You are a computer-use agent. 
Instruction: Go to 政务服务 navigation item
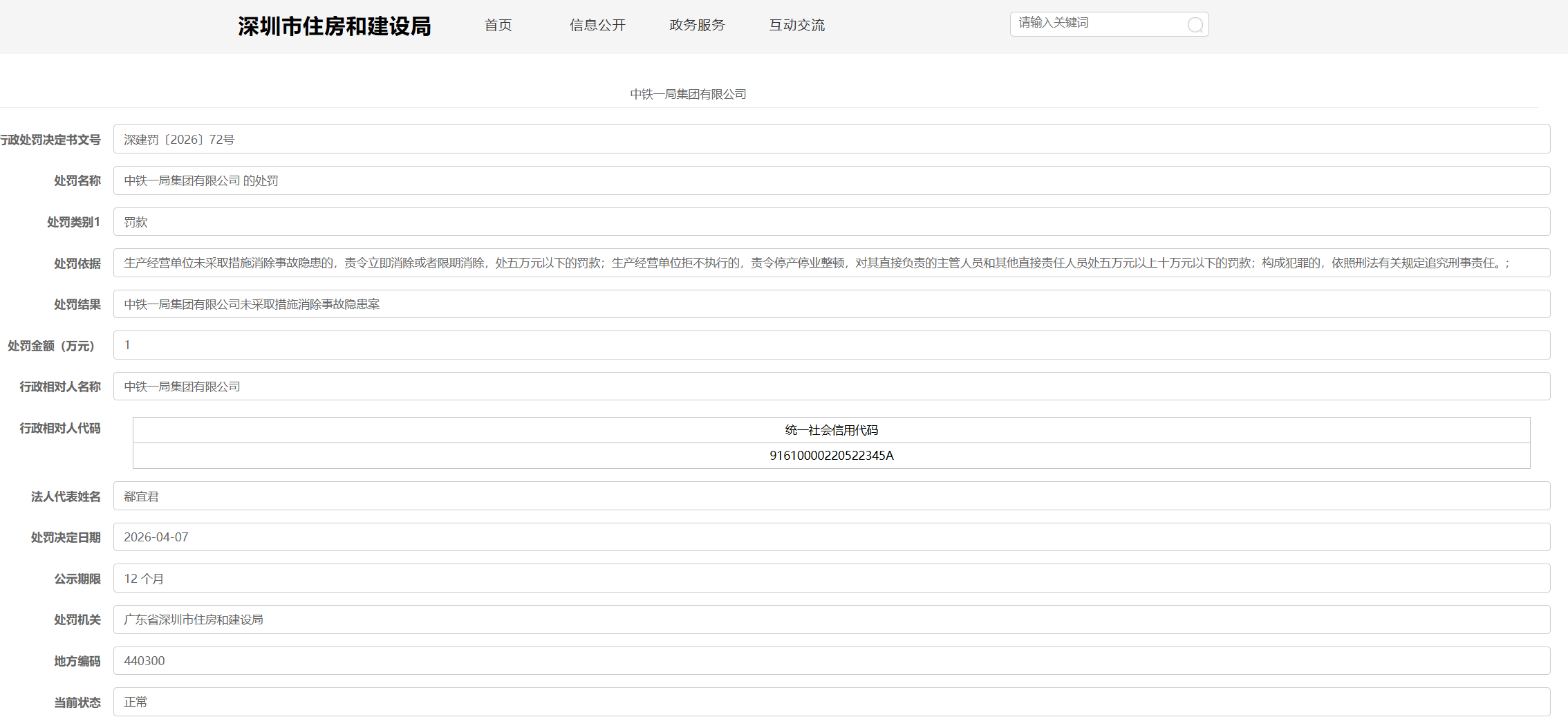click(x=697, y=26)
